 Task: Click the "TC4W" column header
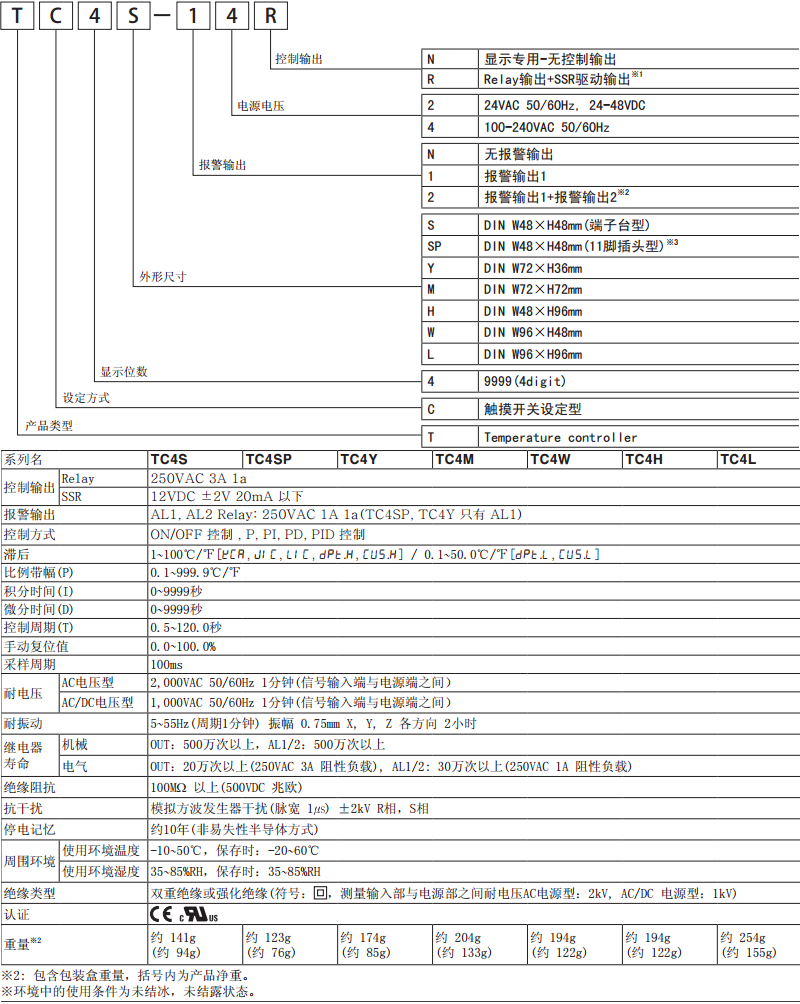pos(550,459)
